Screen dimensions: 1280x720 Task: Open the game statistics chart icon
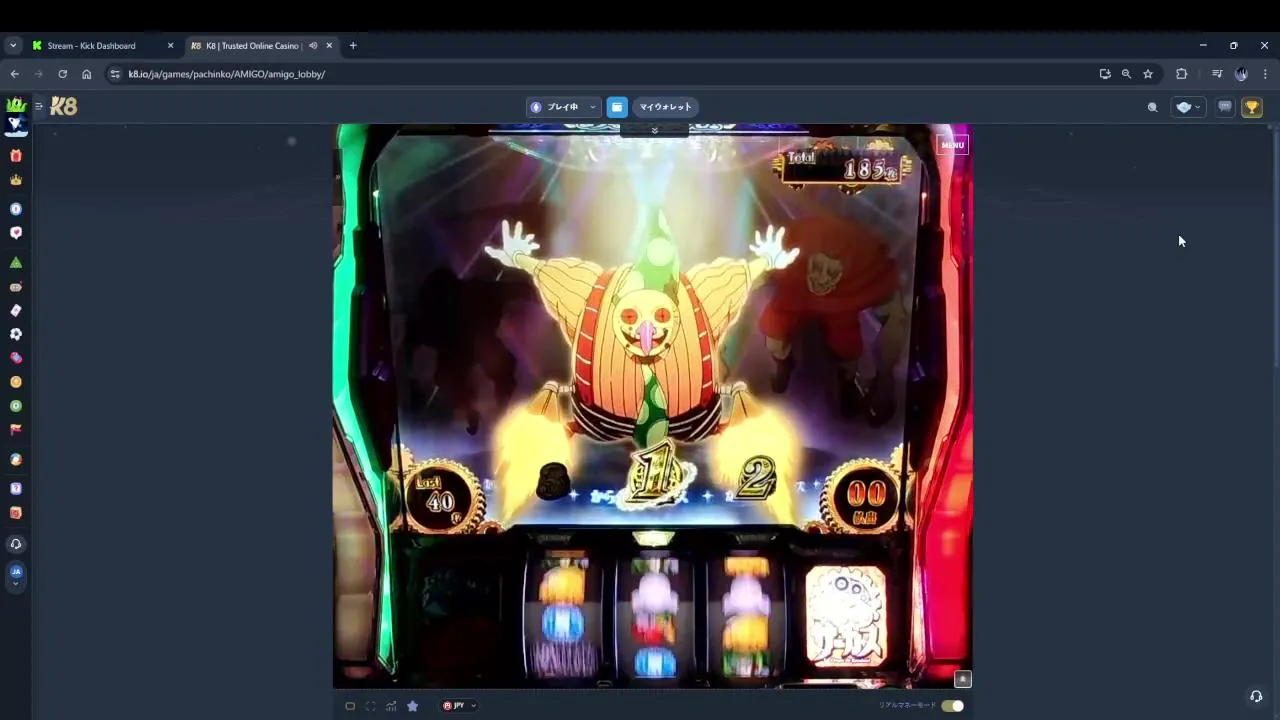click(x=391, y=706)
